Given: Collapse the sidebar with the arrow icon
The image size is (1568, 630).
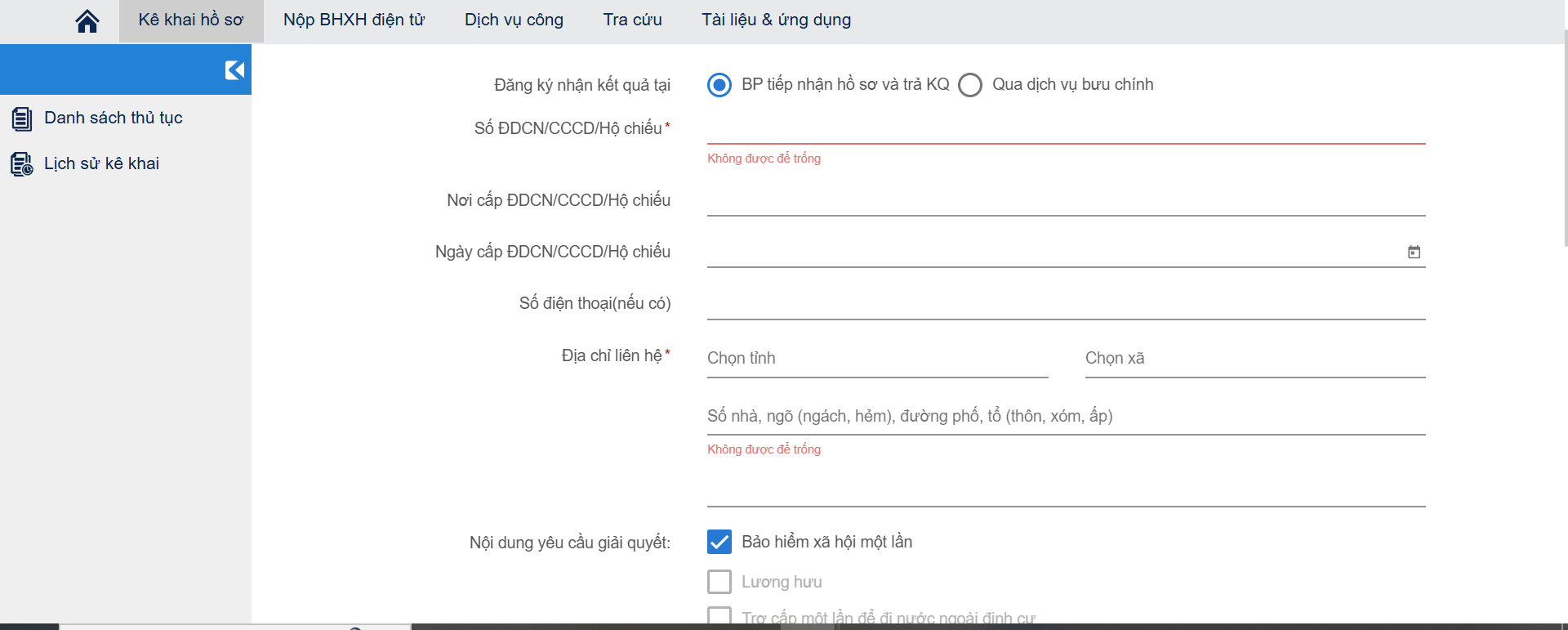Looking at the screenshot, I should 234,70.
